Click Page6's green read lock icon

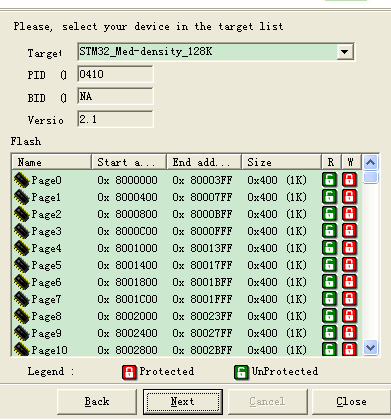[330, 282]
